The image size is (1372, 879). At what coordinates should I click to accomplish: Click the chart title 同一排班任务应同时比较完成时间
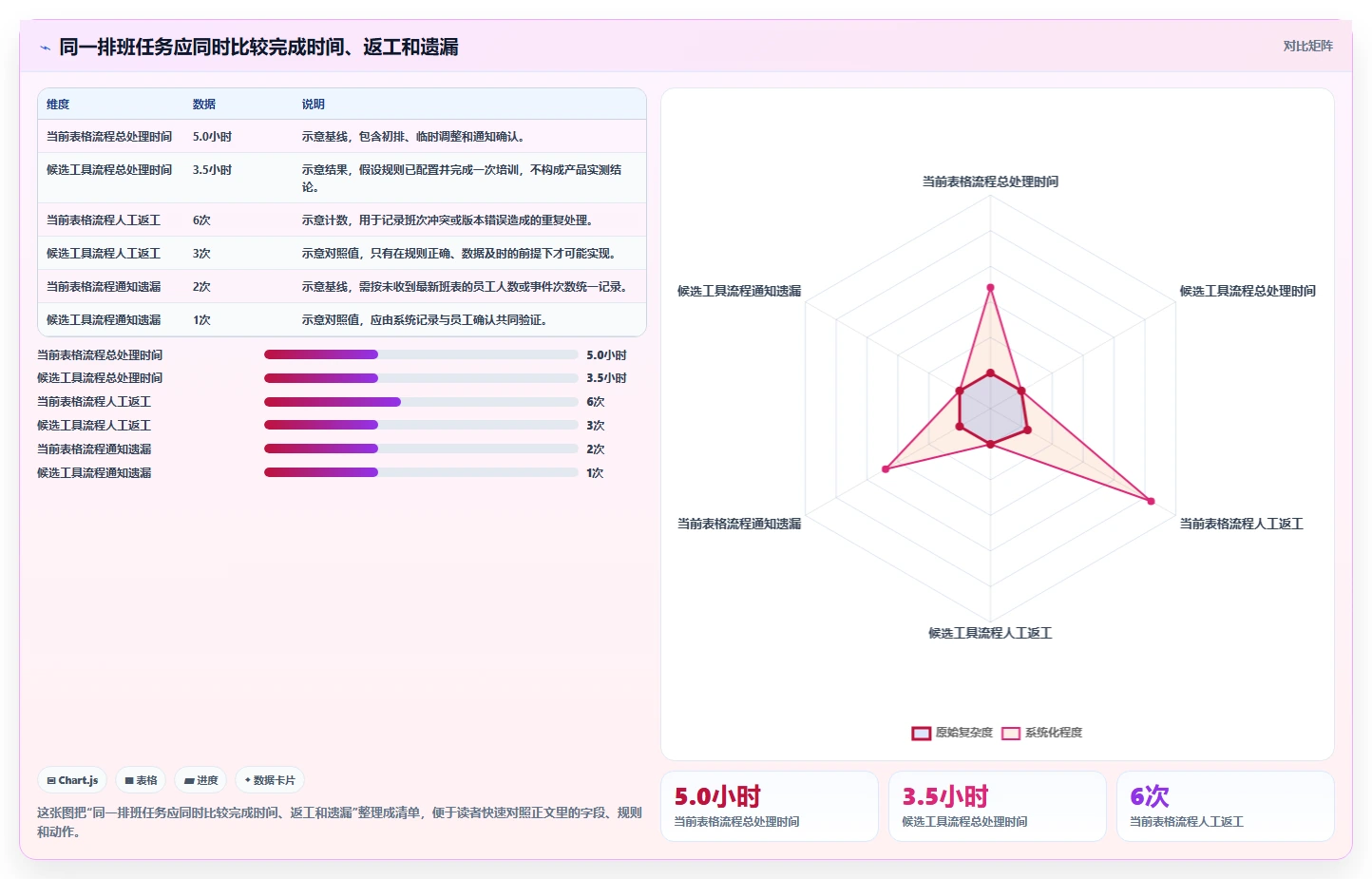(258, 47)
